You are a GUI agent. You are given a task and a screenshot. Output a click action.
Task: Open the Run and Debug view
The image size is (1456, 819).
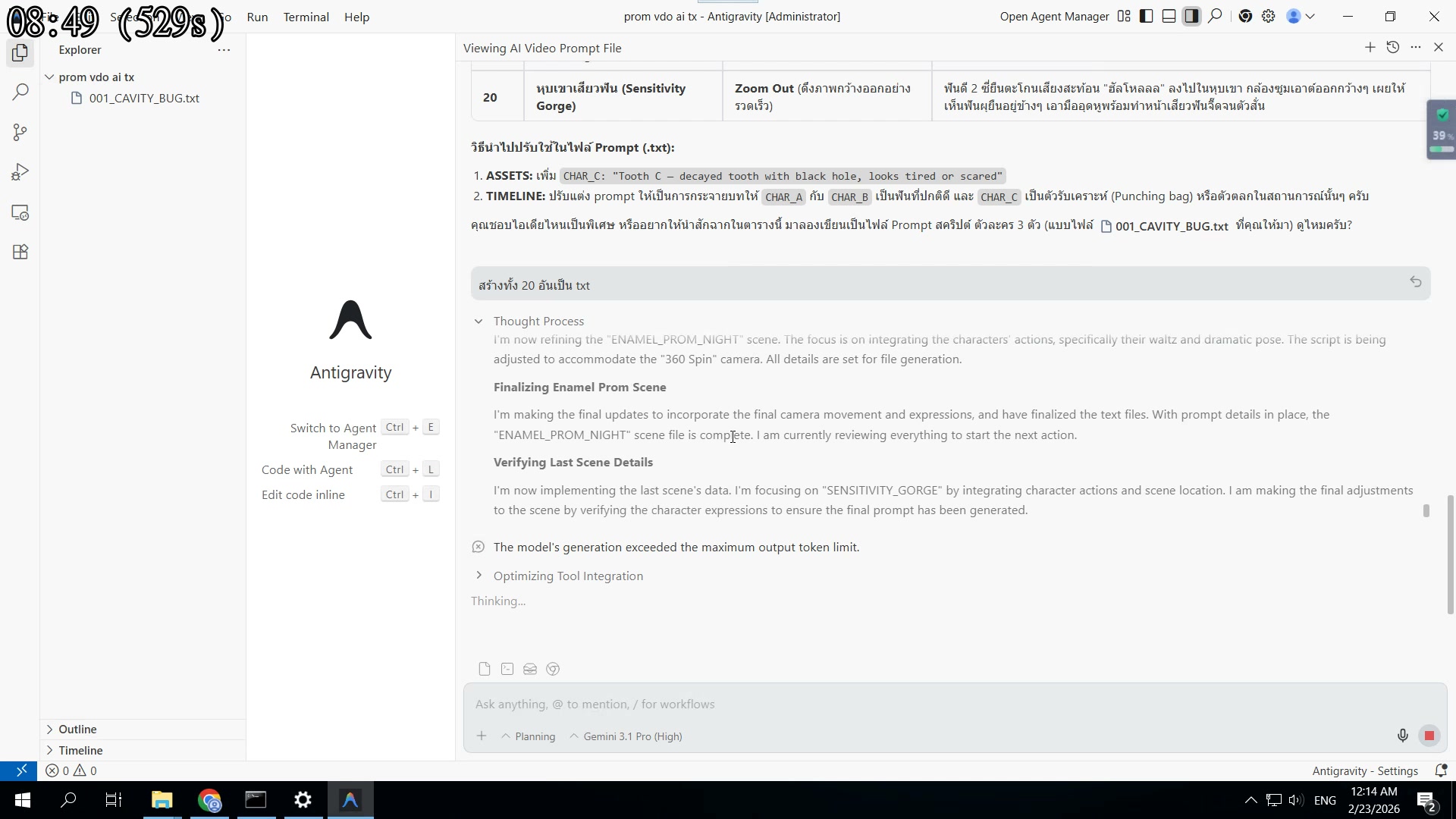tap(20, 173)
